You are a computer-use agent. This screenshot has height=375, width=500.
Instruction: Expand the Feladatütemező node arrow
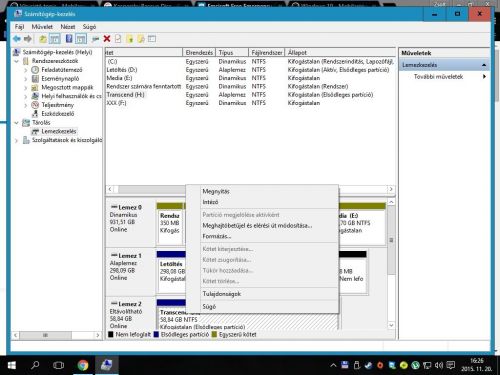coord(26,70)
